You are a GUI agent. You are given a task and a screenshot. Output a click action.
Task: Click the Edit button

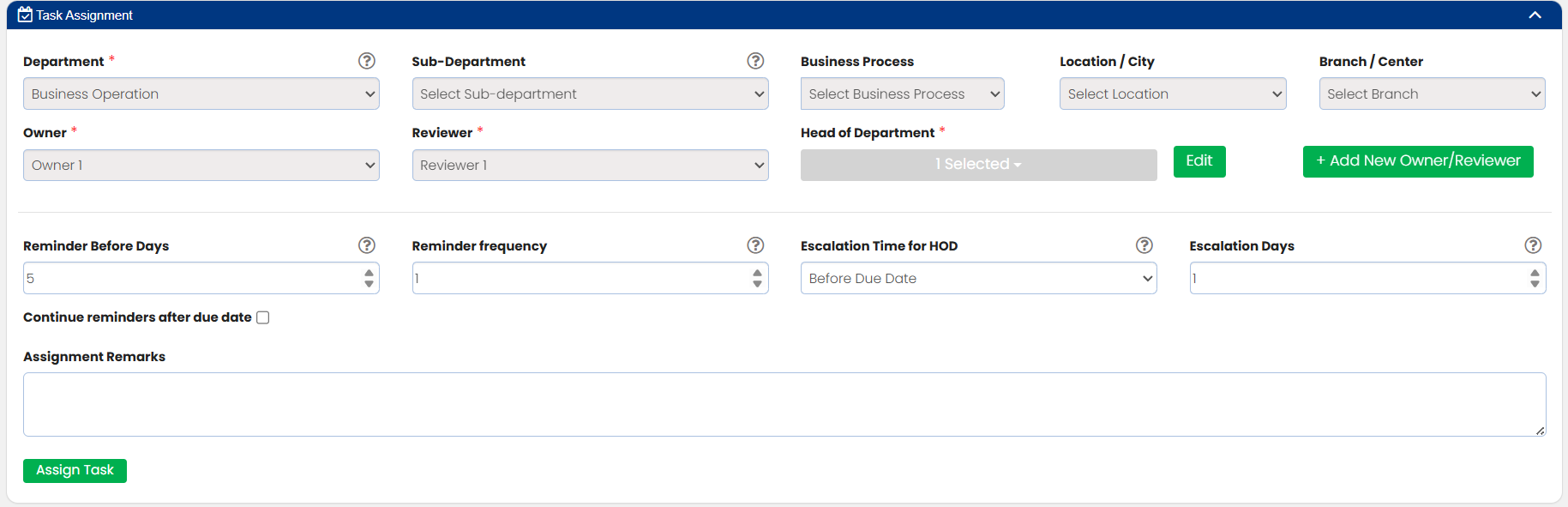coord(1199,161)
